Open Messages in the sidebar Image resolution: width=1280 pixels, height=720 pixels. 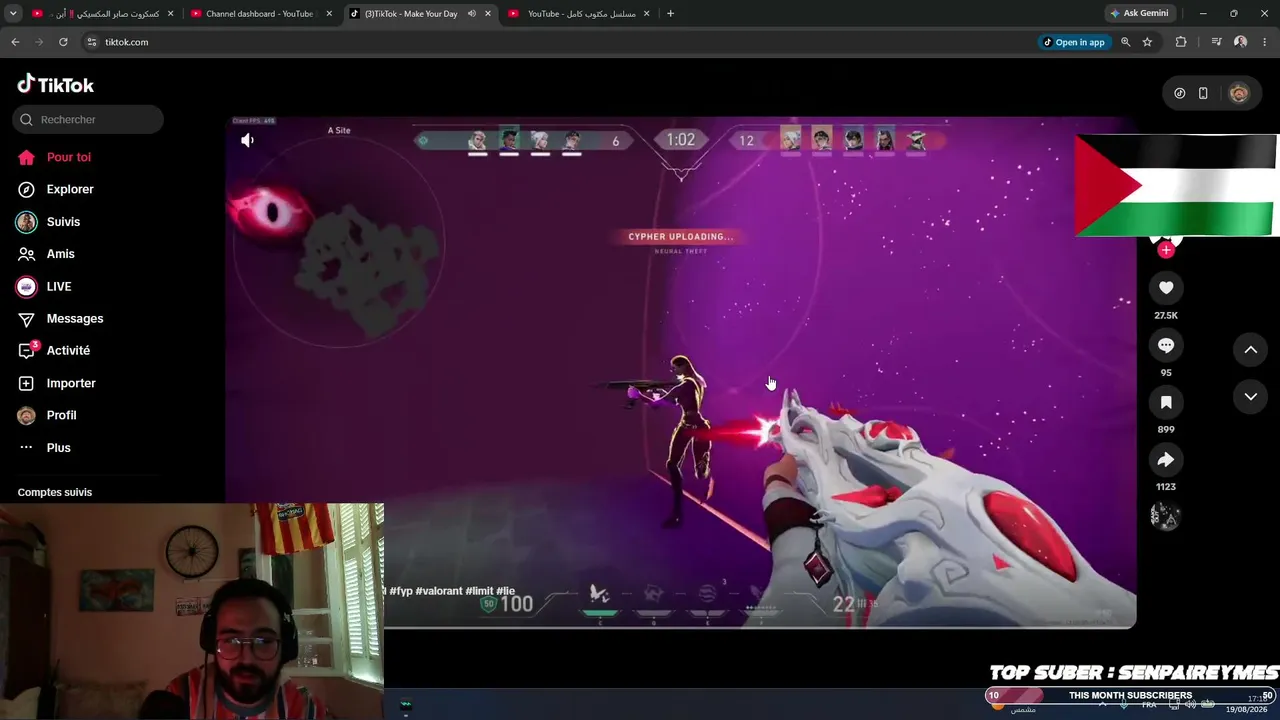[75, 318]
